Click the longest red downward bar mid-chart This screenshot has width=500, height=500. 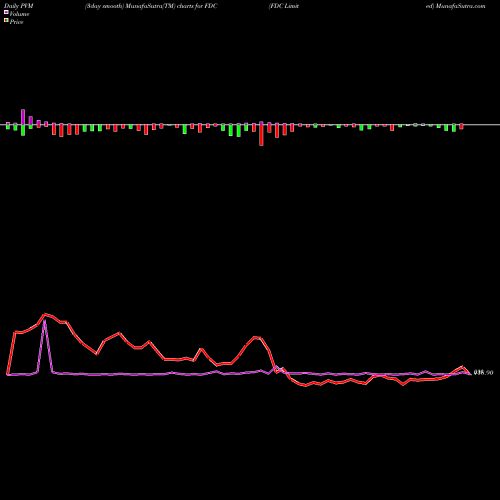click(x=261, y=135)
